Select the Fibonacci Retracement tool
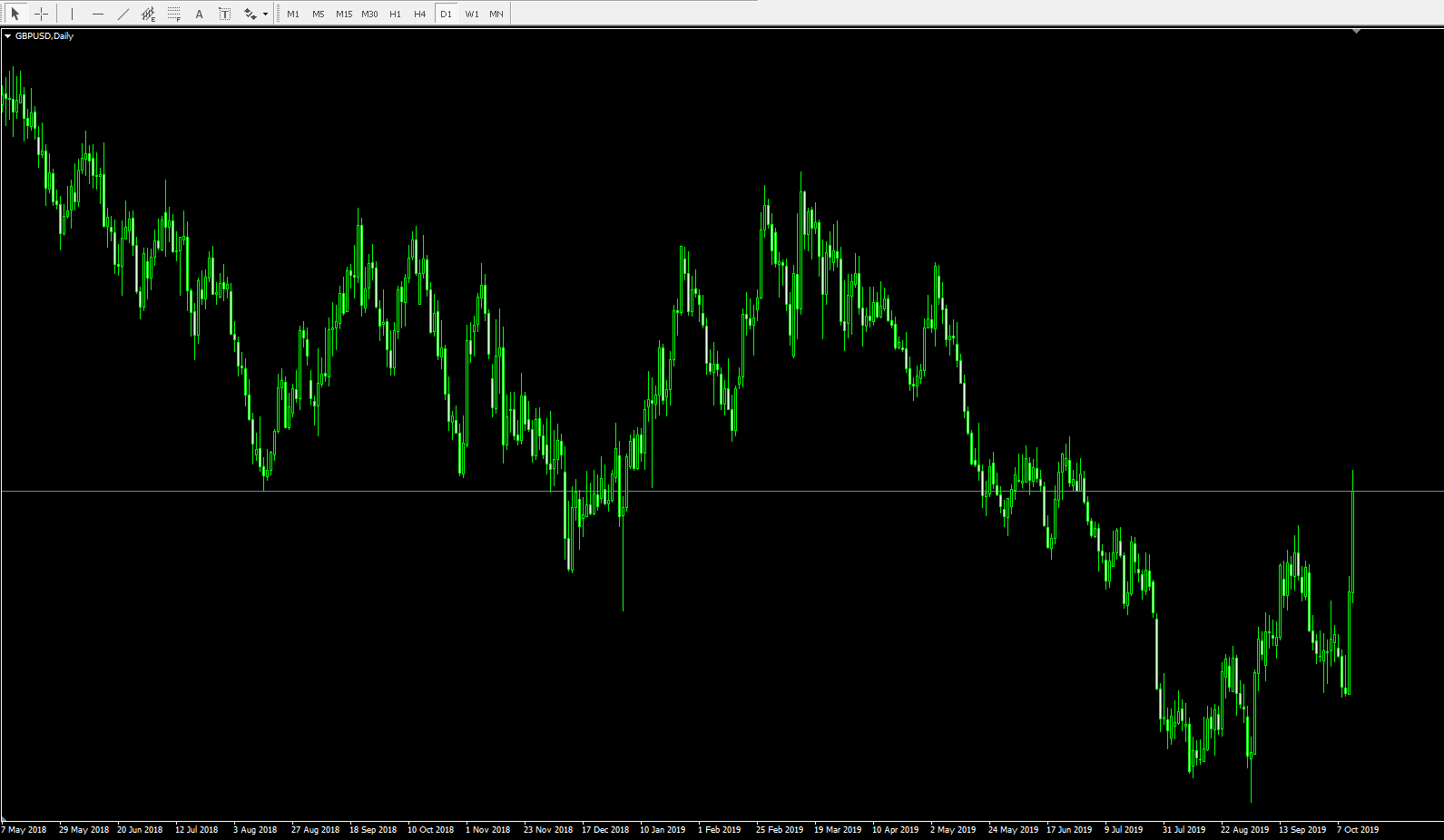 coord(174,14)
